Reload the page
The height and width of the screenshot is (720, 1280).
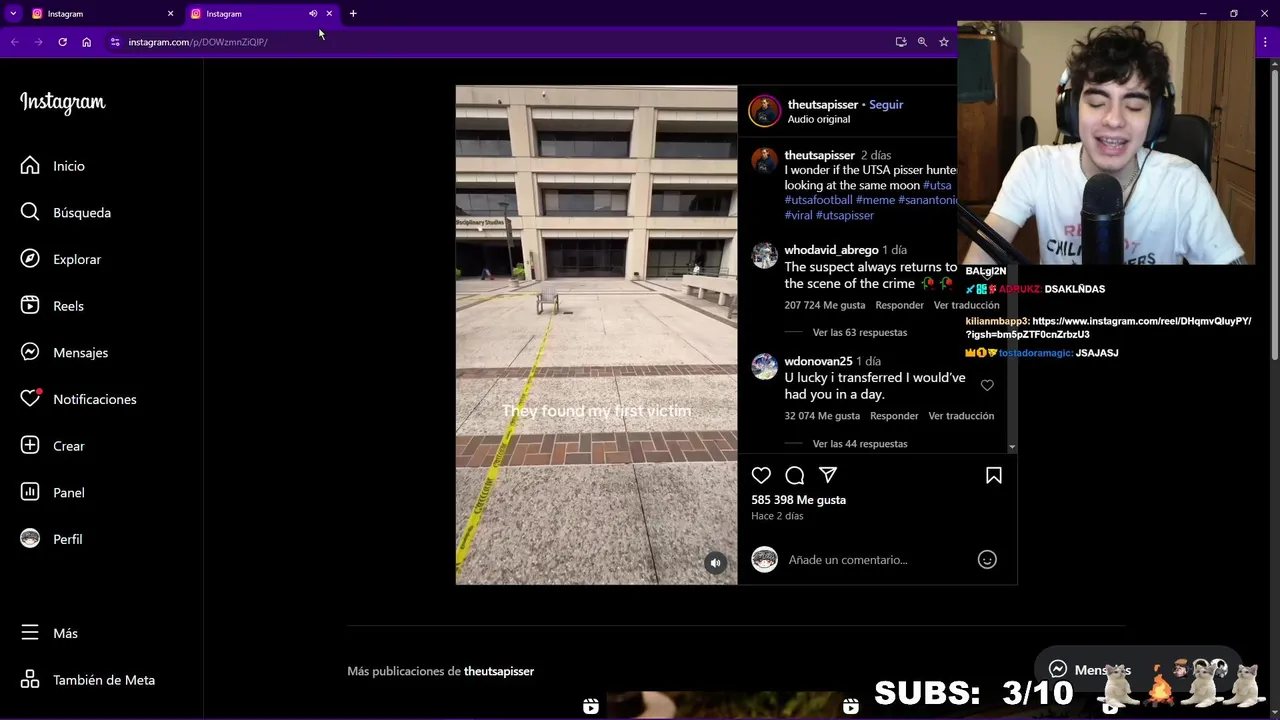pyautogui.click(x=62, y=42)
